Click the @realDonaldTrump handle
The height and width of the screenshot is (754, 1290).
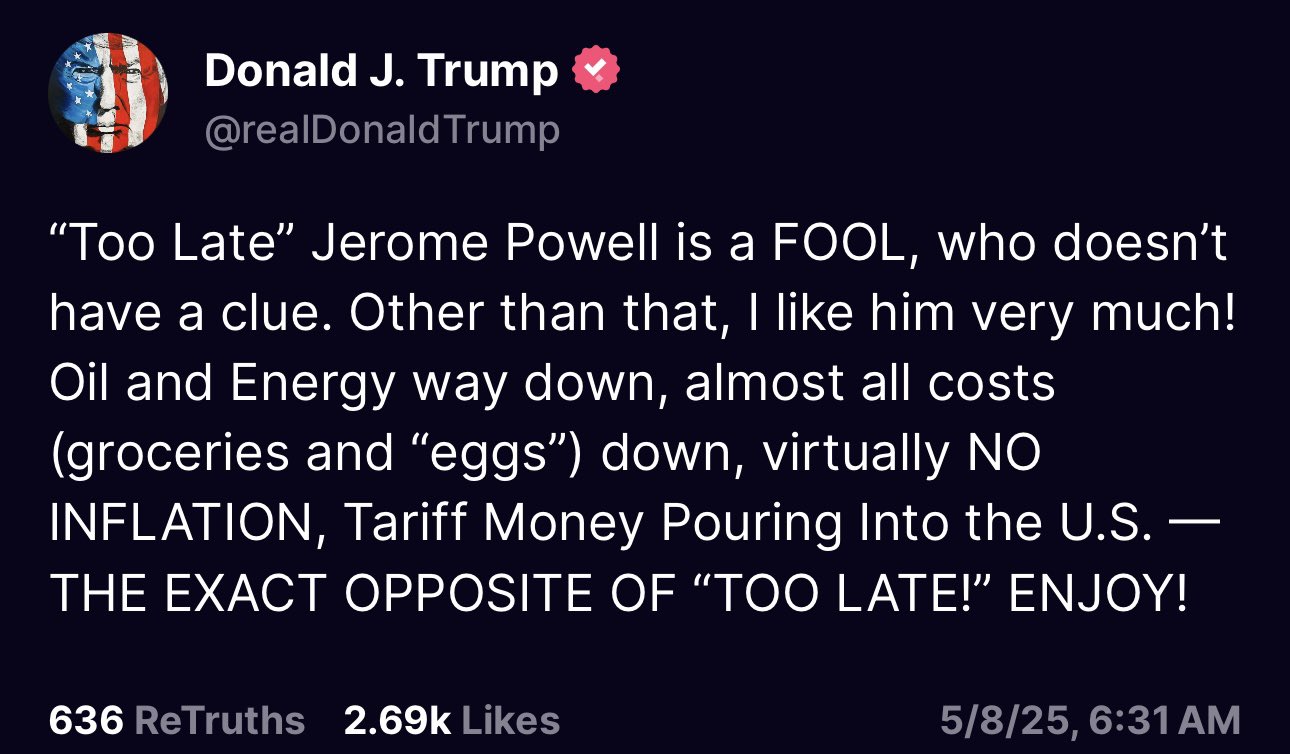[x=381, y=130]
